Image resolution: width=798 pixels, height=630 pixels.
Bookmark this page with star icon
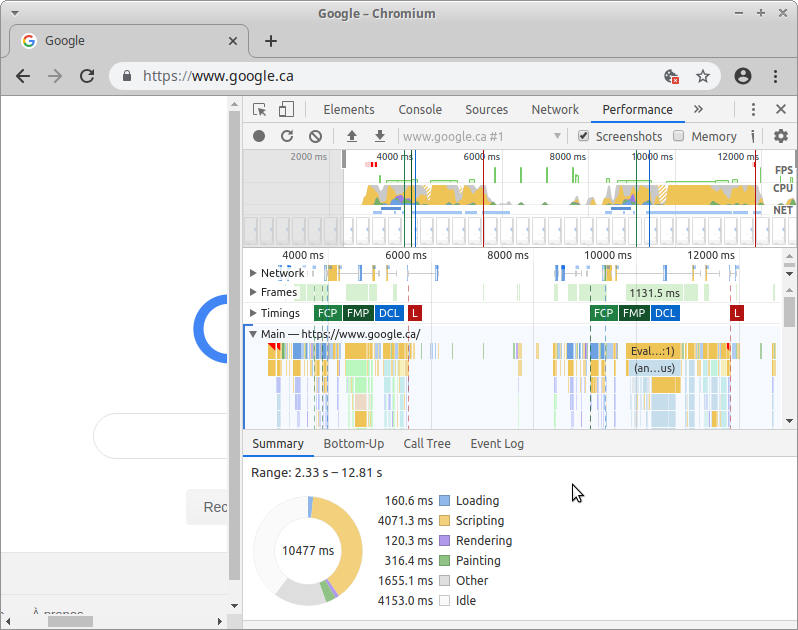pos(703,76)
